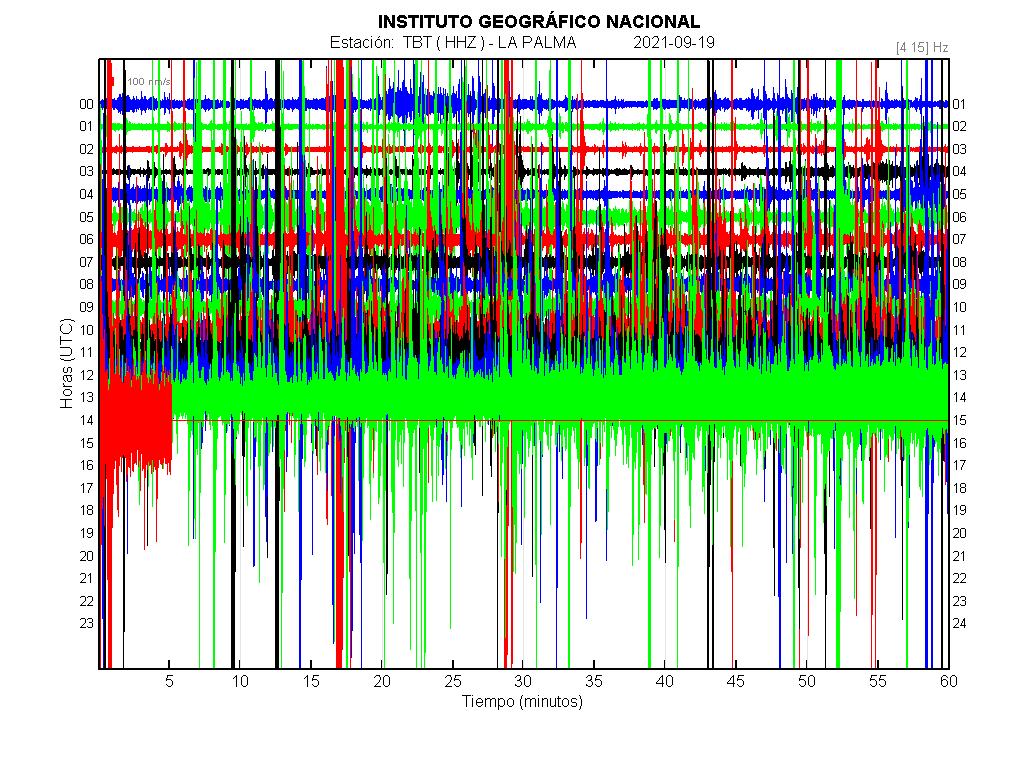Click minute tick 15 on the time axis
Image resolution: width=1025 pixels, height=768 pixels.
coord(311,681)
